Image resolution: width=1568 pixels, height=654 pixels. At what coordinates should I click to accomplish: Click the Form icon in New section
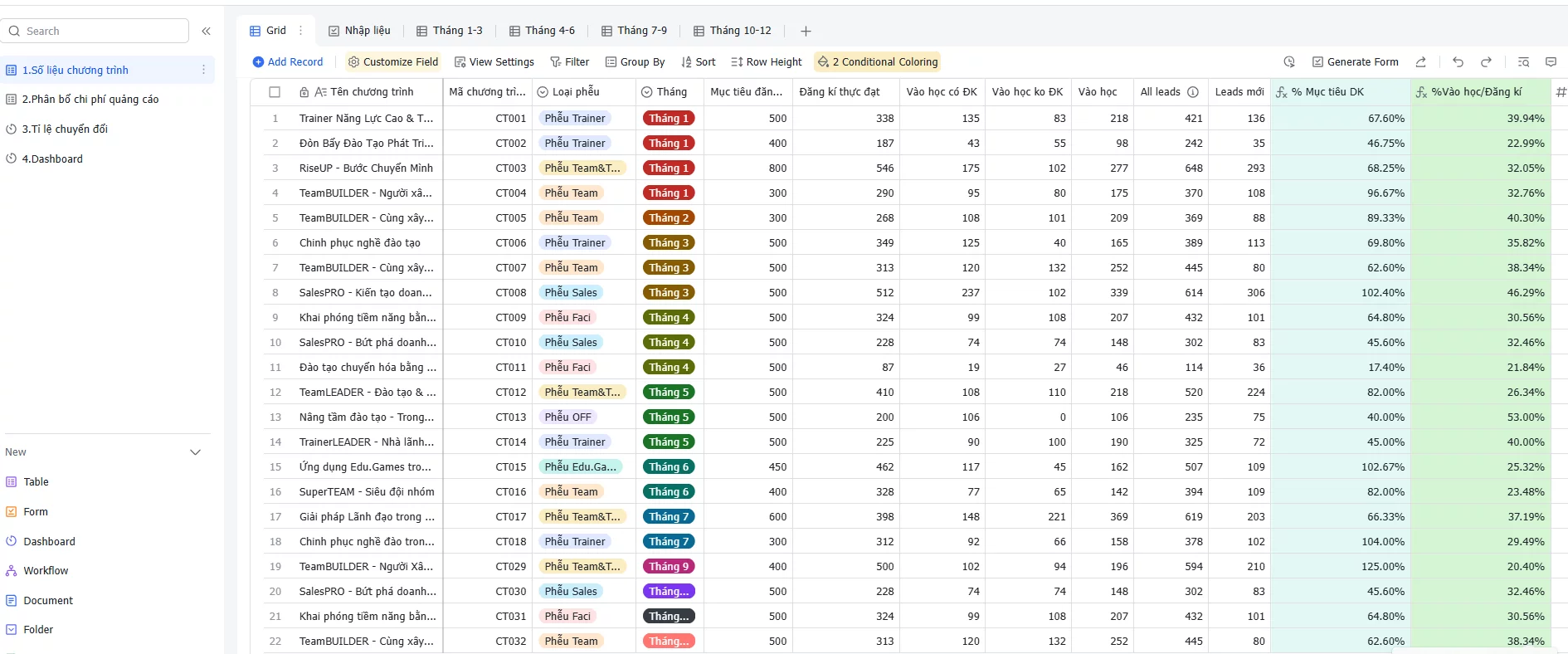pyautogui.click(x=12, y=511)
